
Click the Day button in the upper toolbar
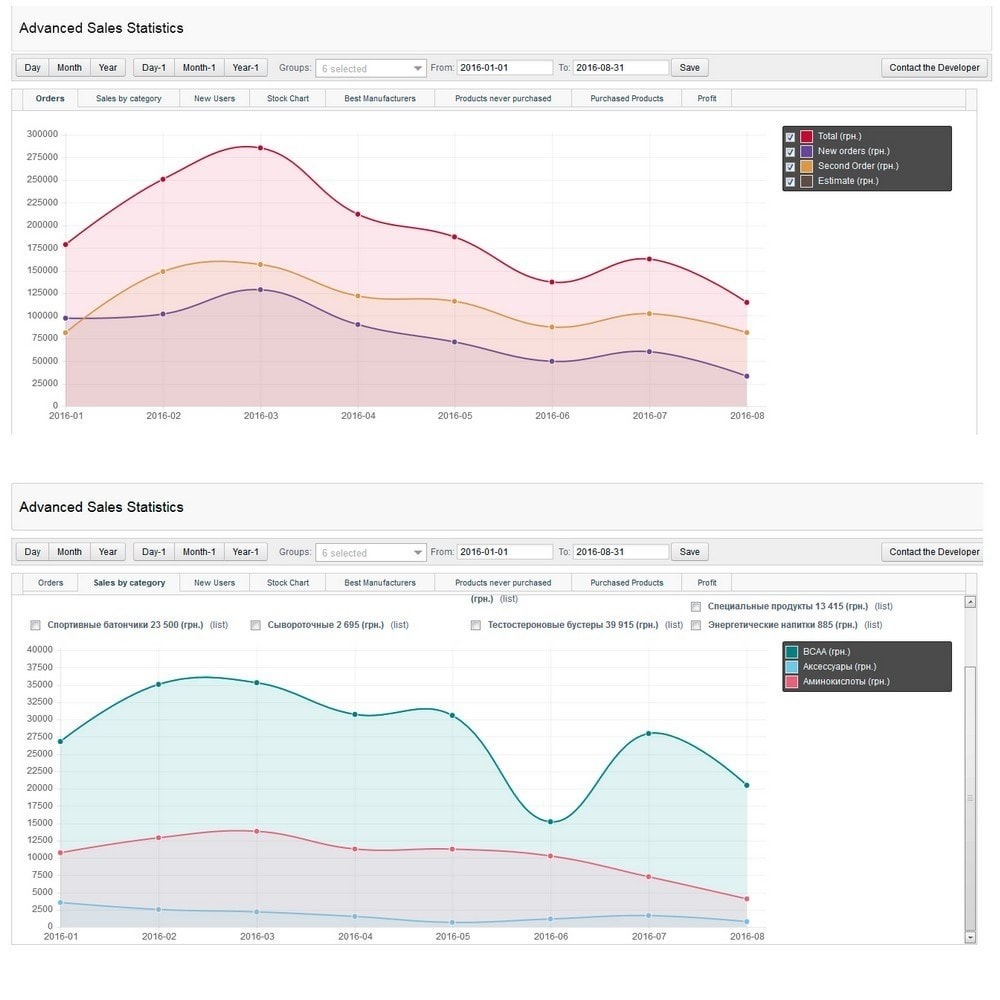pos(33,68)
